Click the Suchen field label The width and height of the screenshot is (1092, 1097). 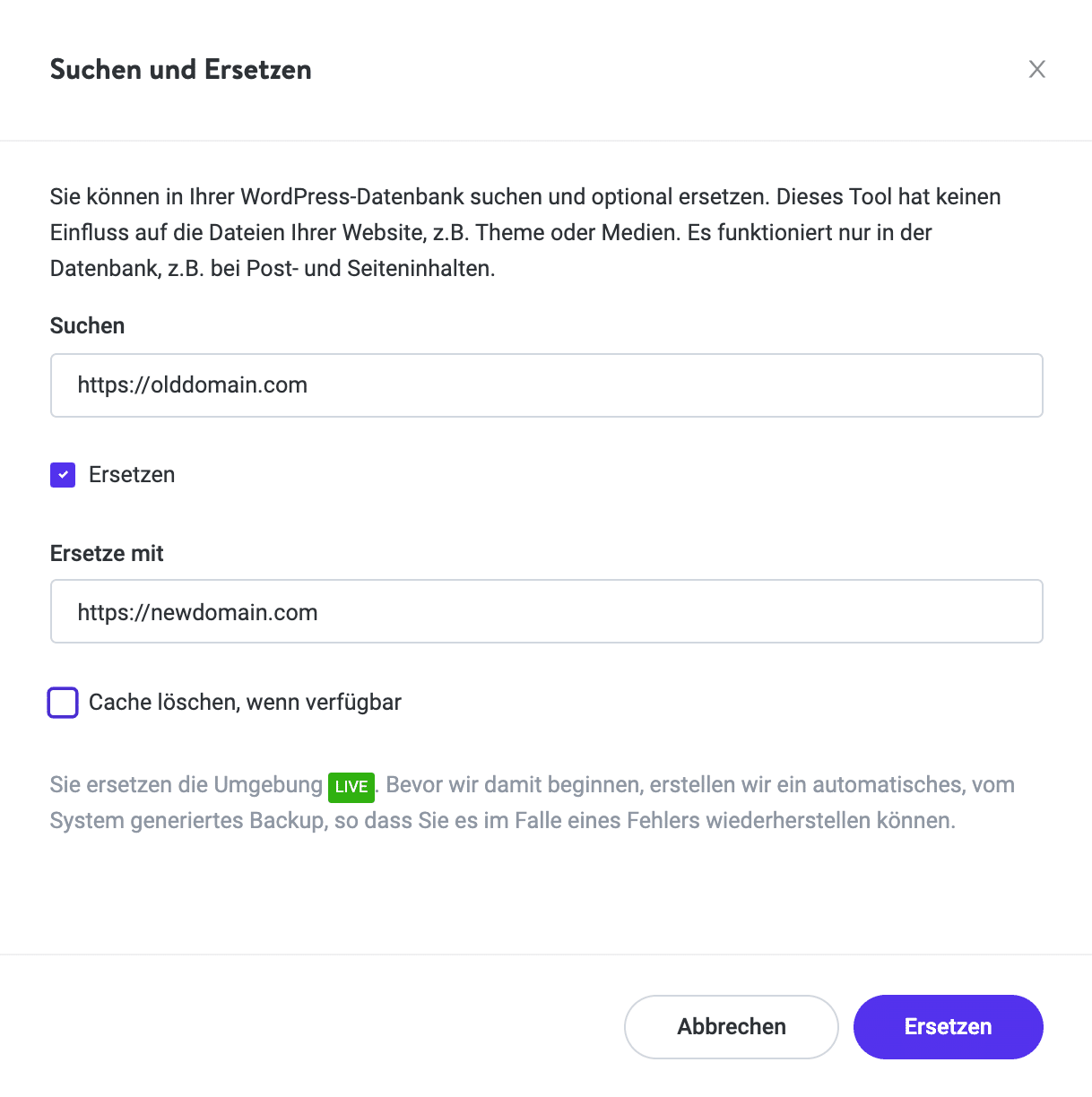(x=87, y=325)
